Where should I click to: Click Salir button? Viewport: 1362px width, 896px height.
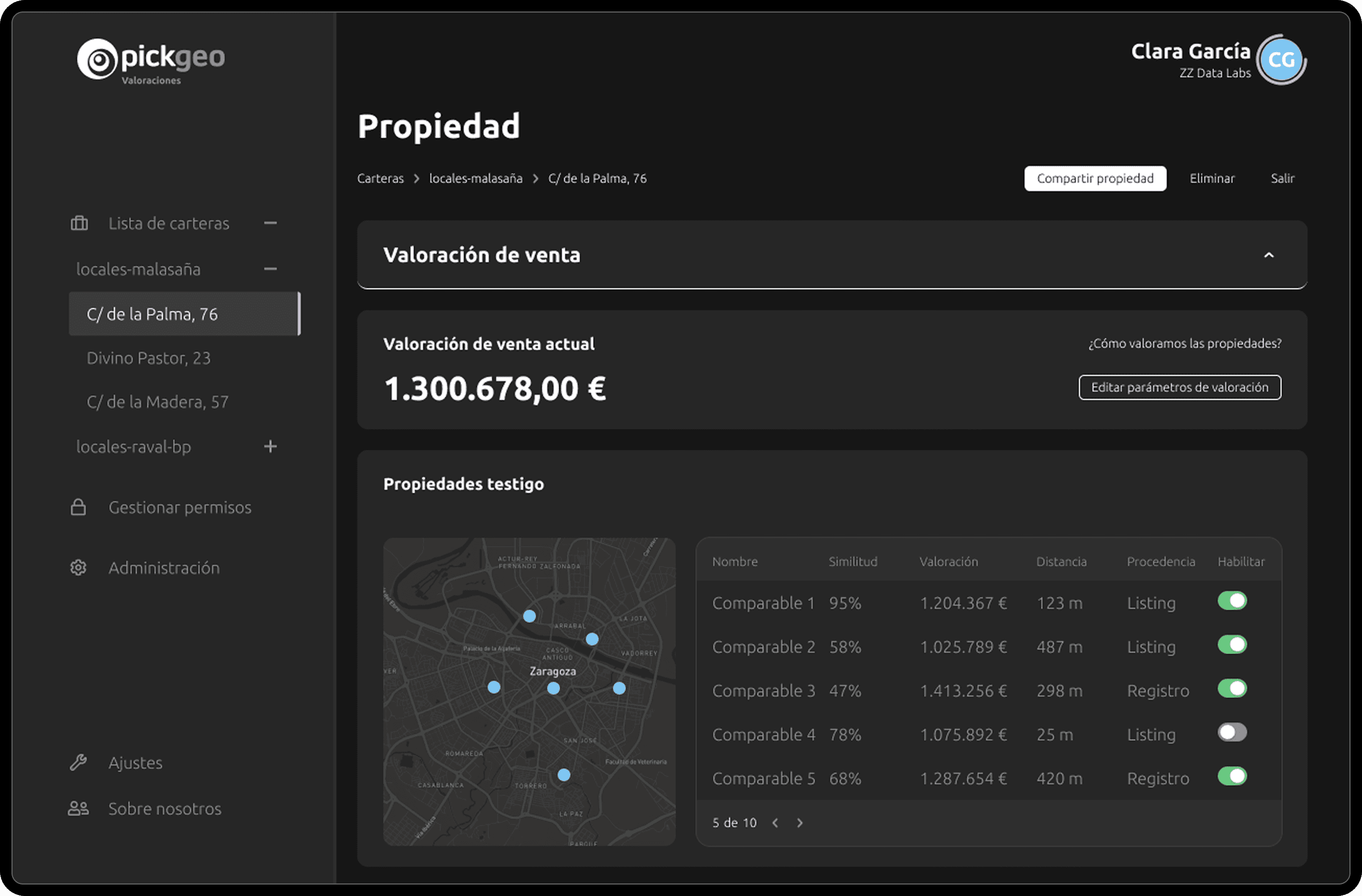coord(1283,179)
